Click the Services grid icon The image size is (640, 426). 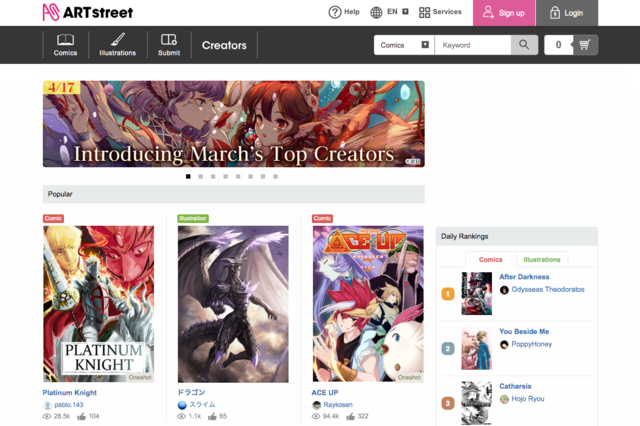424,12
